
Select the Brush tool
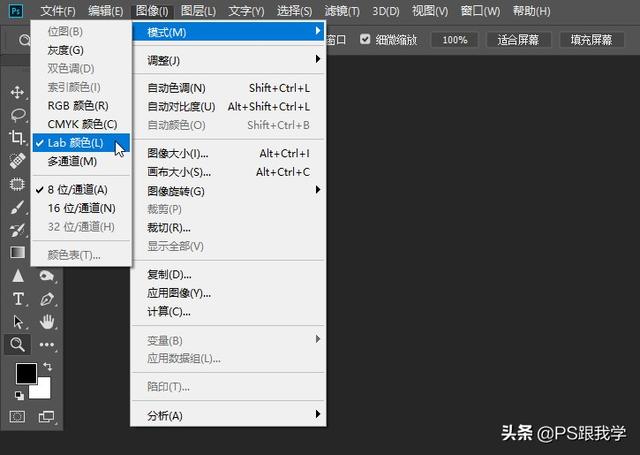pyautogui.click(x=17, y=207)
